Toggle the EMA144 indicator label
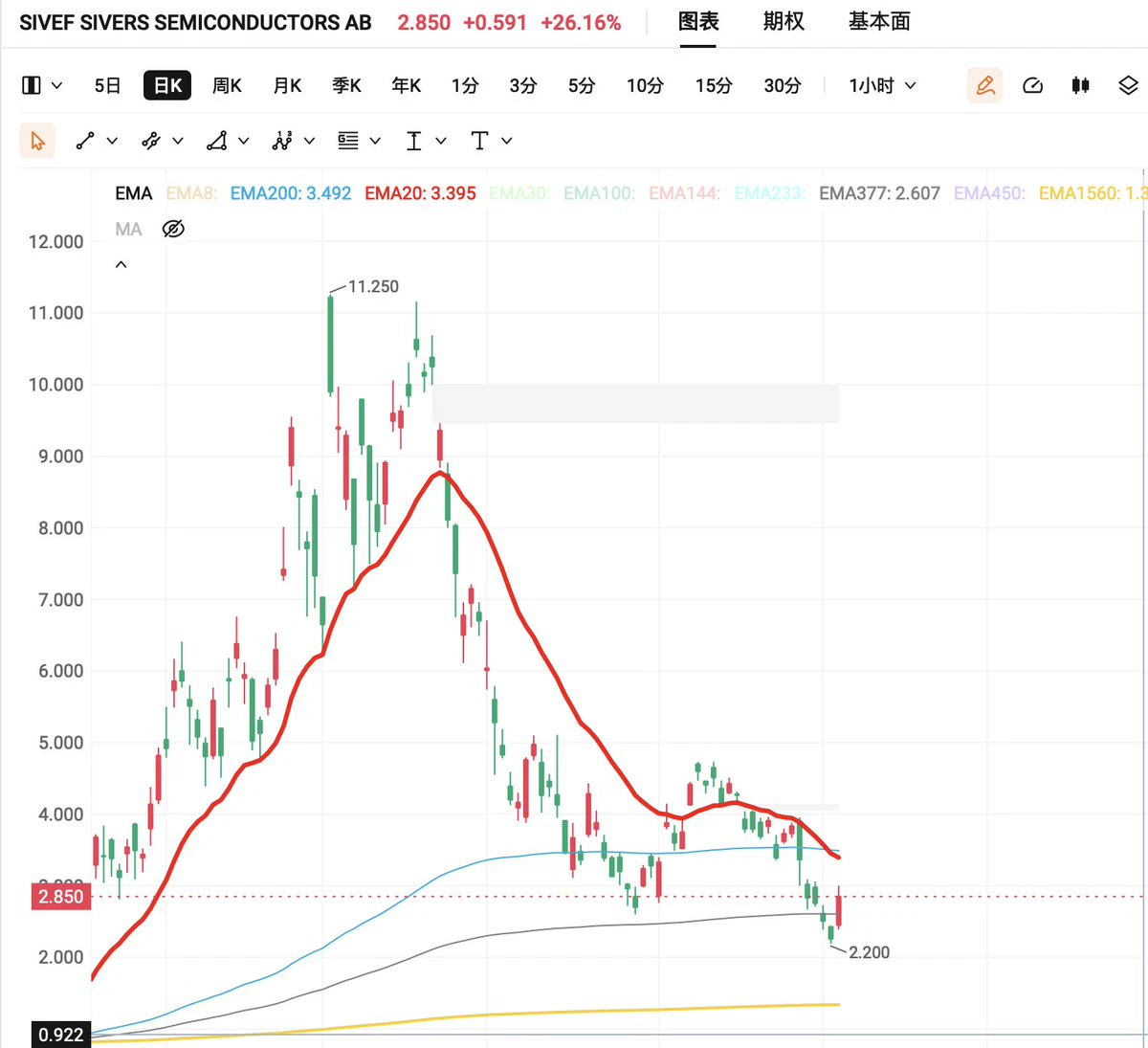The image size is (1148, 1048). click(684, 193)
